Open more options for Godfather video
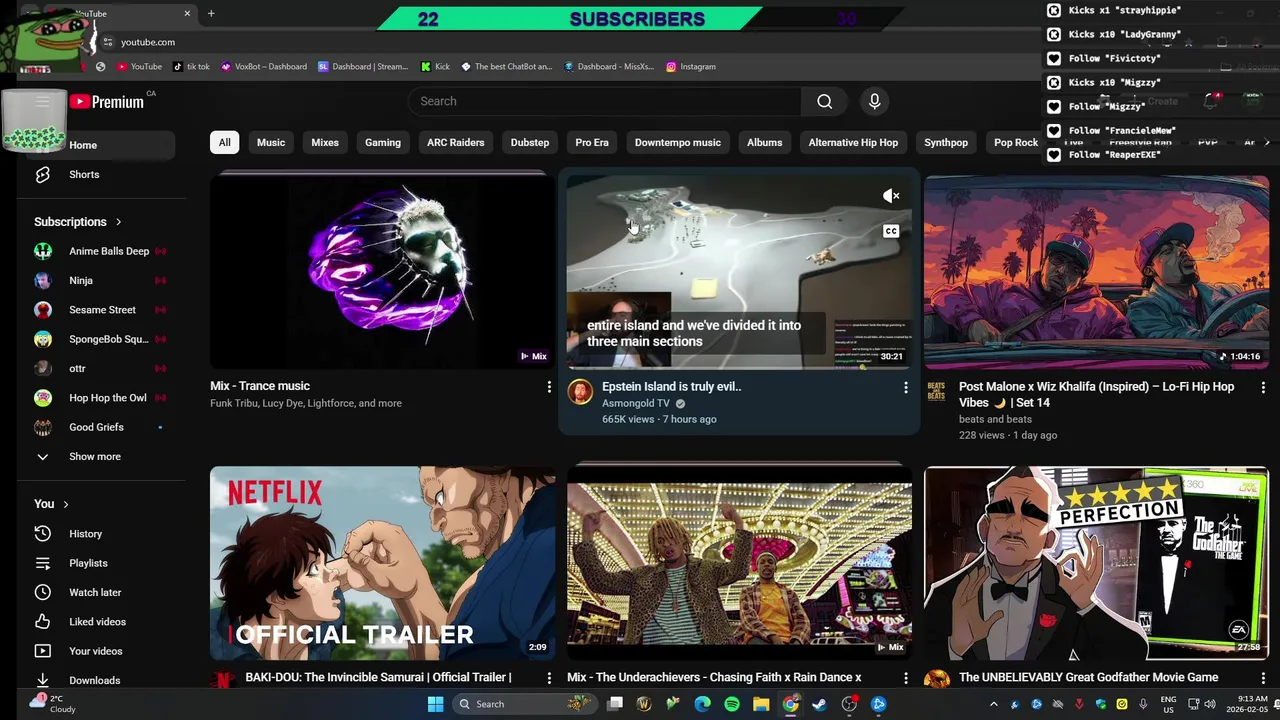 [x=1262, y=678]
